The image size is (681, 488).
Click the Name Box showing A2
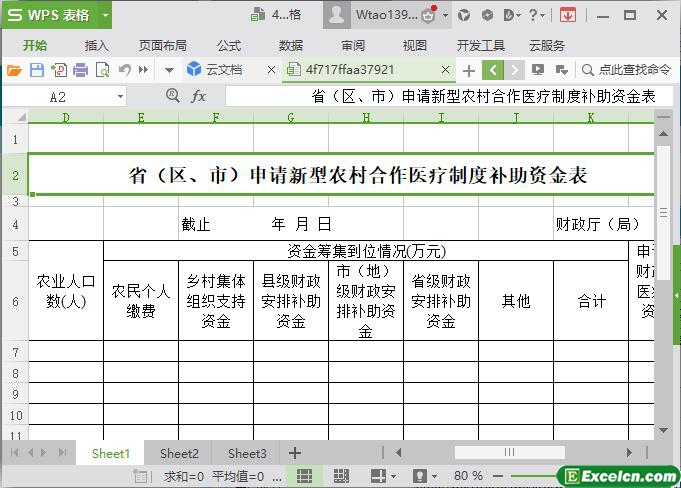point(58,97)
